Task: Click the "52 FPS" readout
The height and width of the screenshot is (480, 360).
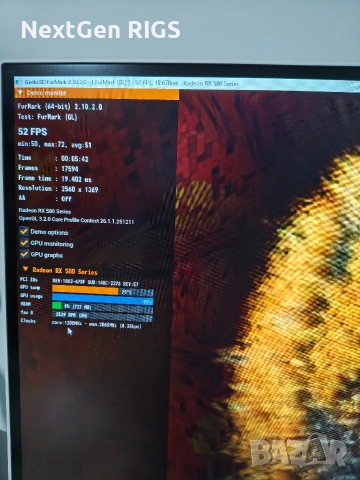Action: coord(32,132)
